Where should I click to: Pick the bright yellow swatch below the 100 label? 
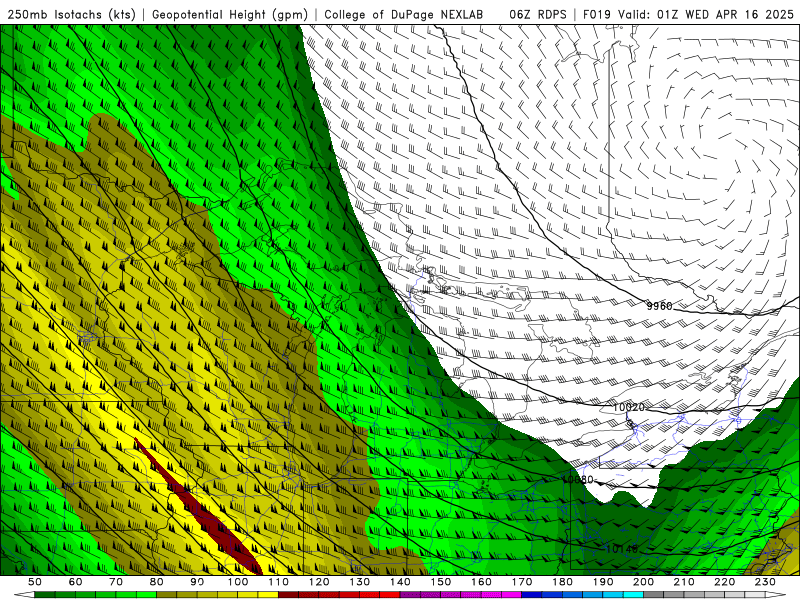(x=248, y=595)
